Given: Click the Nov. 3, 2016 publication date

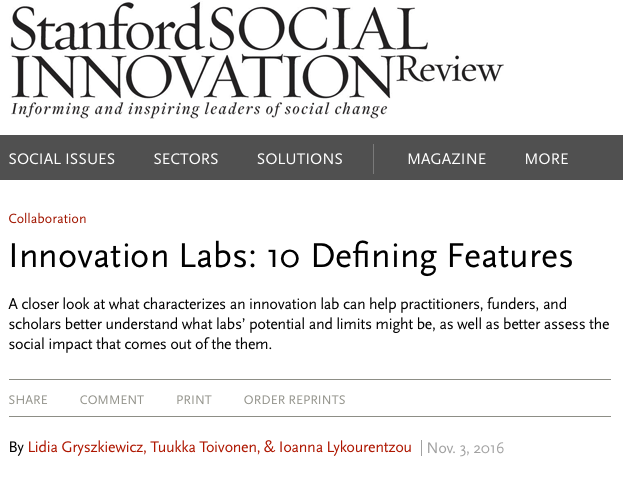Looking at the screenshot, I should point(465,448).
